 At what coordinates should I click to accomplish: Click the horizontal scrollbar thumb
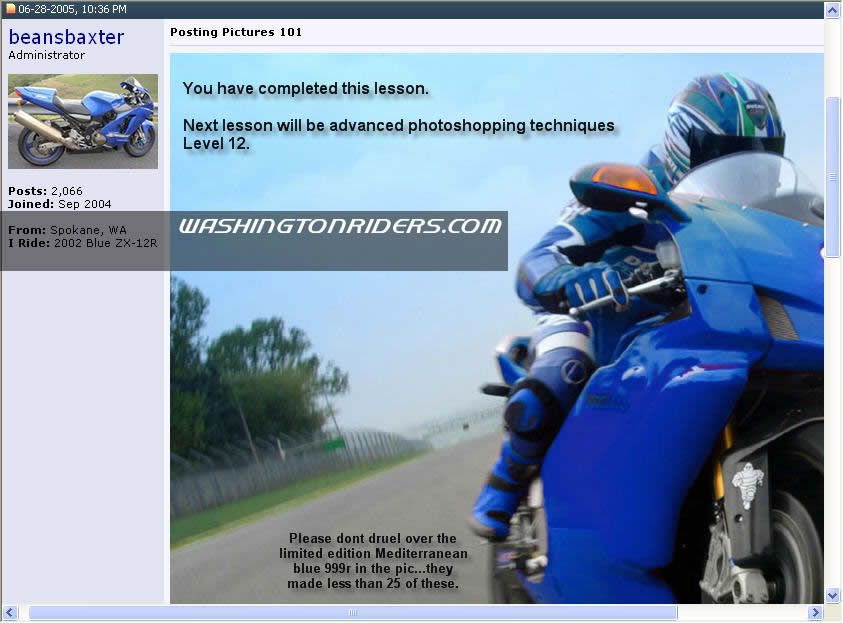352,612
